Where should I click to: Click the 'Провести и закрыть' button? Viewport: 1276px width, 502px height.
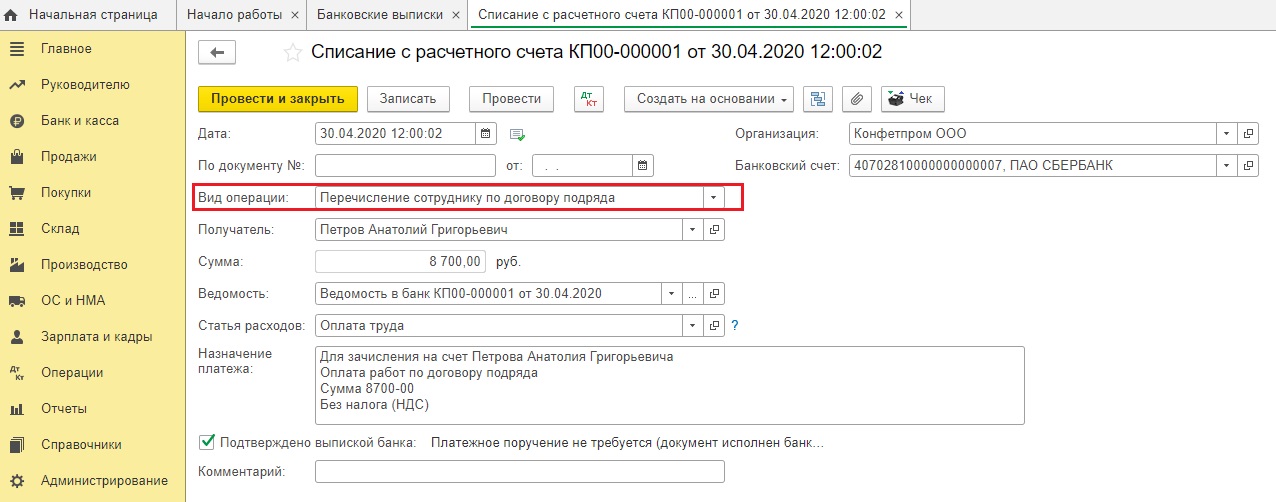(x=277, y=98)
